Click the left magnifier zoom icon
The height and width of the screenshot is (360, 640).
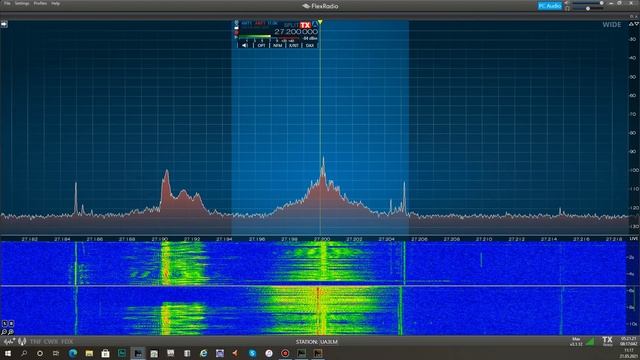pos(4,332)
